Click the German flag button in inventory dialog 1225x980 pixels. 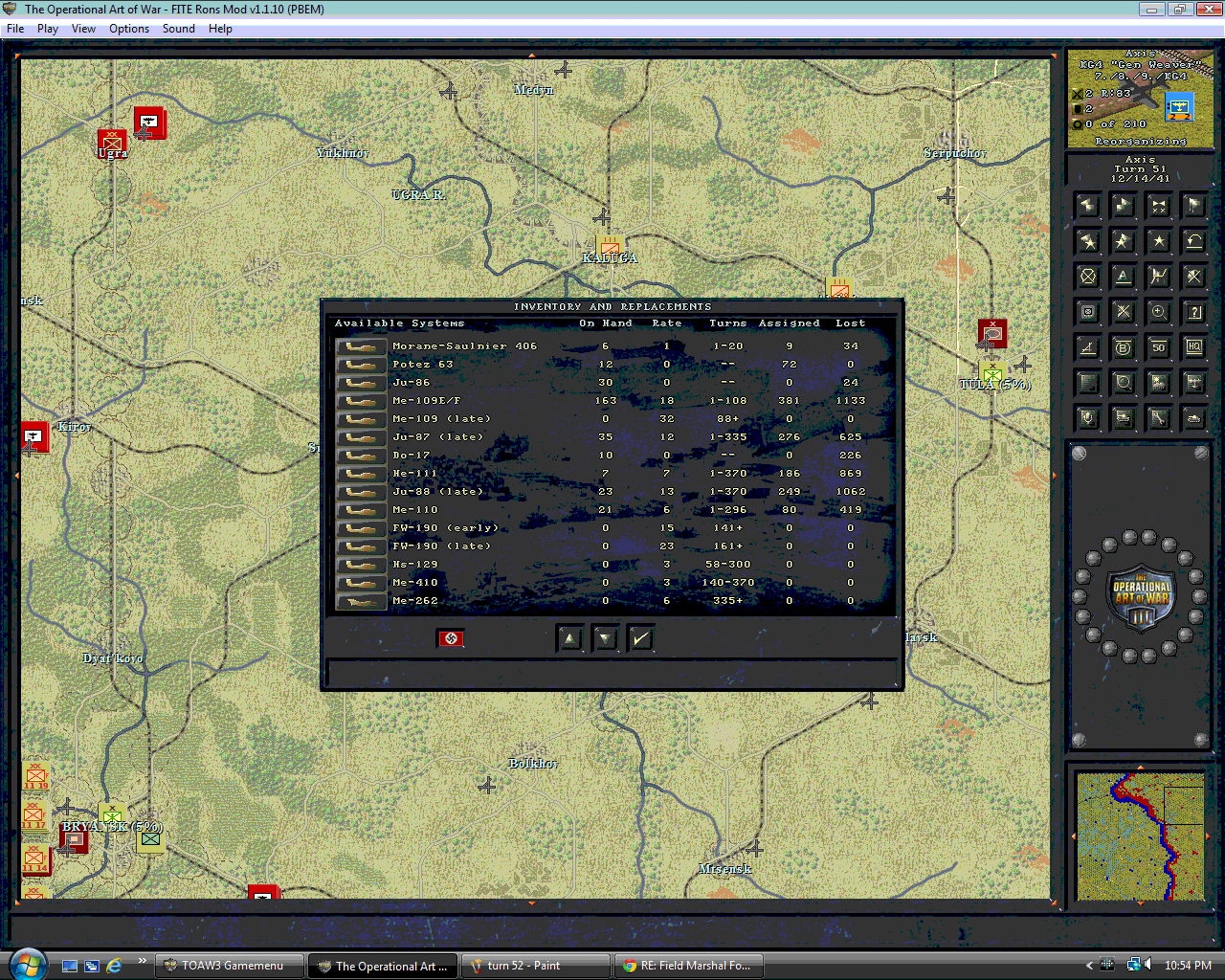tap(451, 638)
